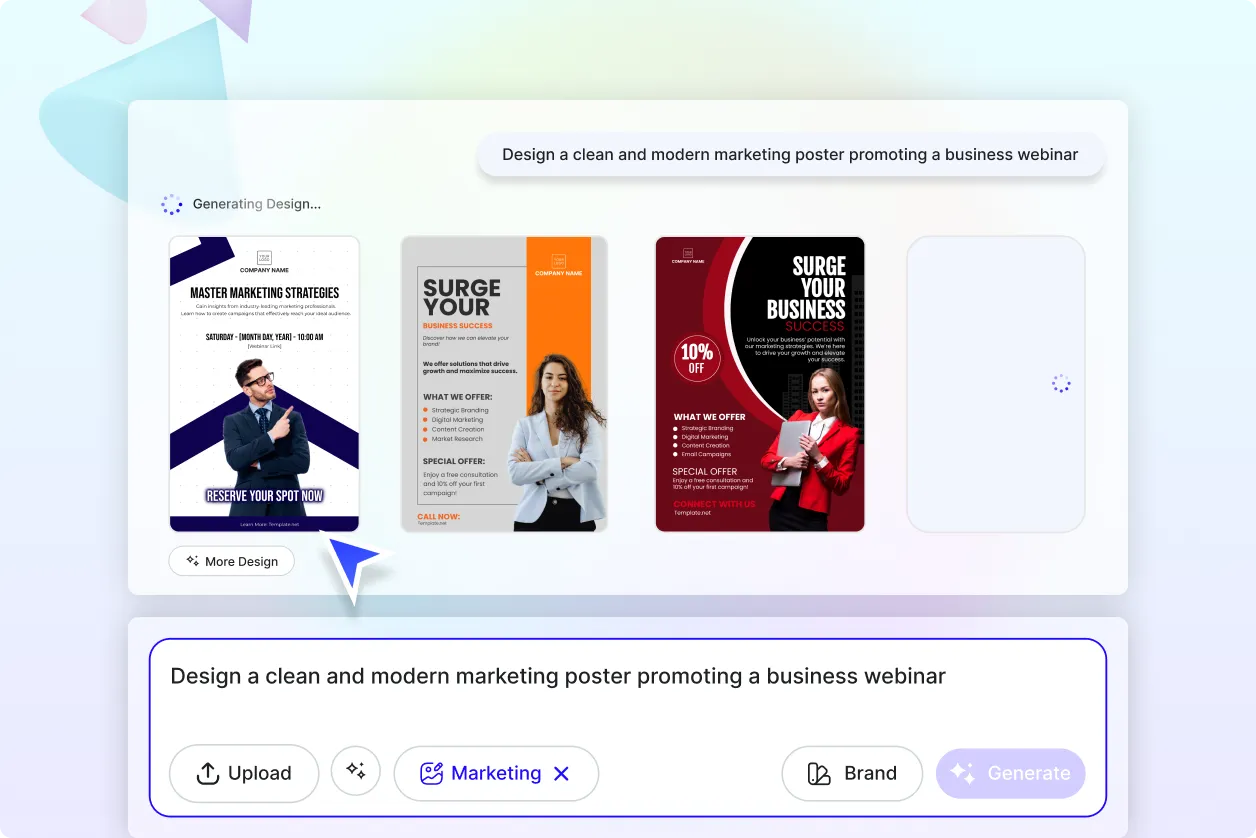Remove the Marketing tag with the X
Screen dimensions: 1256x838
(x=561, y=773)
